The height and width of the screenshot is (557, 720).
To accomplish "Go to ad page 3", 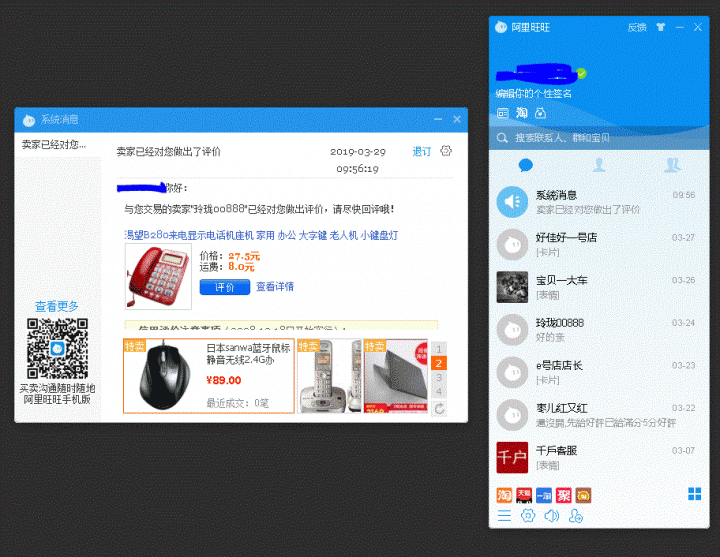I will click(x=439, y=377).
